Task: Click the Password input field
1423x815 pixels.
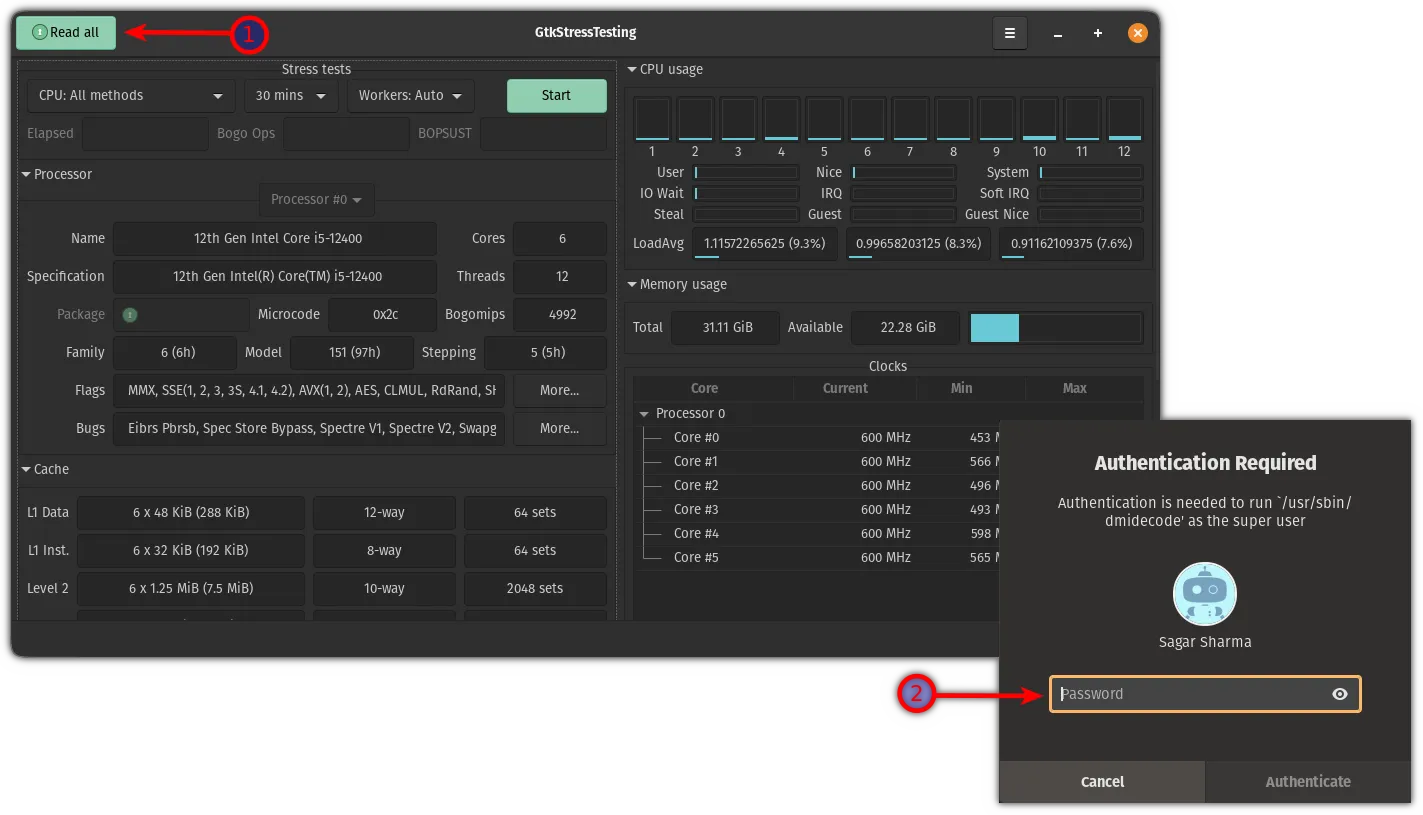Action: 1190,694
